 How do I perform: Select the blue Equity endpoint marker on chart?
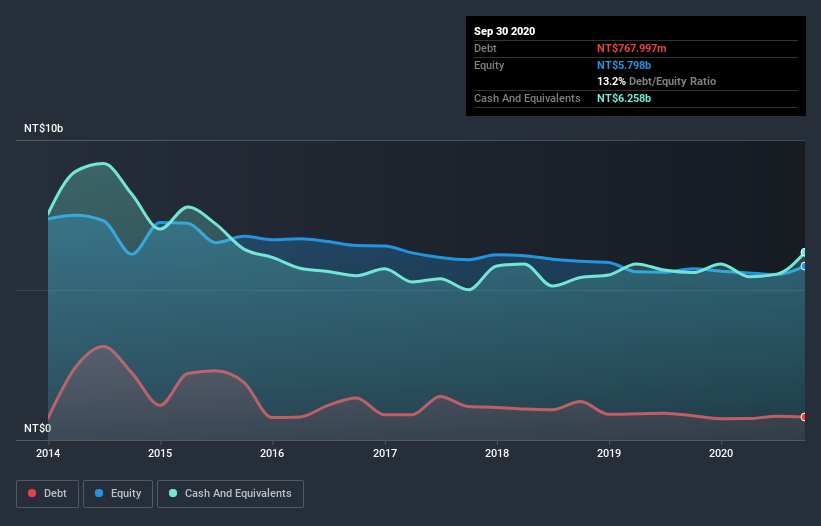(804, 266)
